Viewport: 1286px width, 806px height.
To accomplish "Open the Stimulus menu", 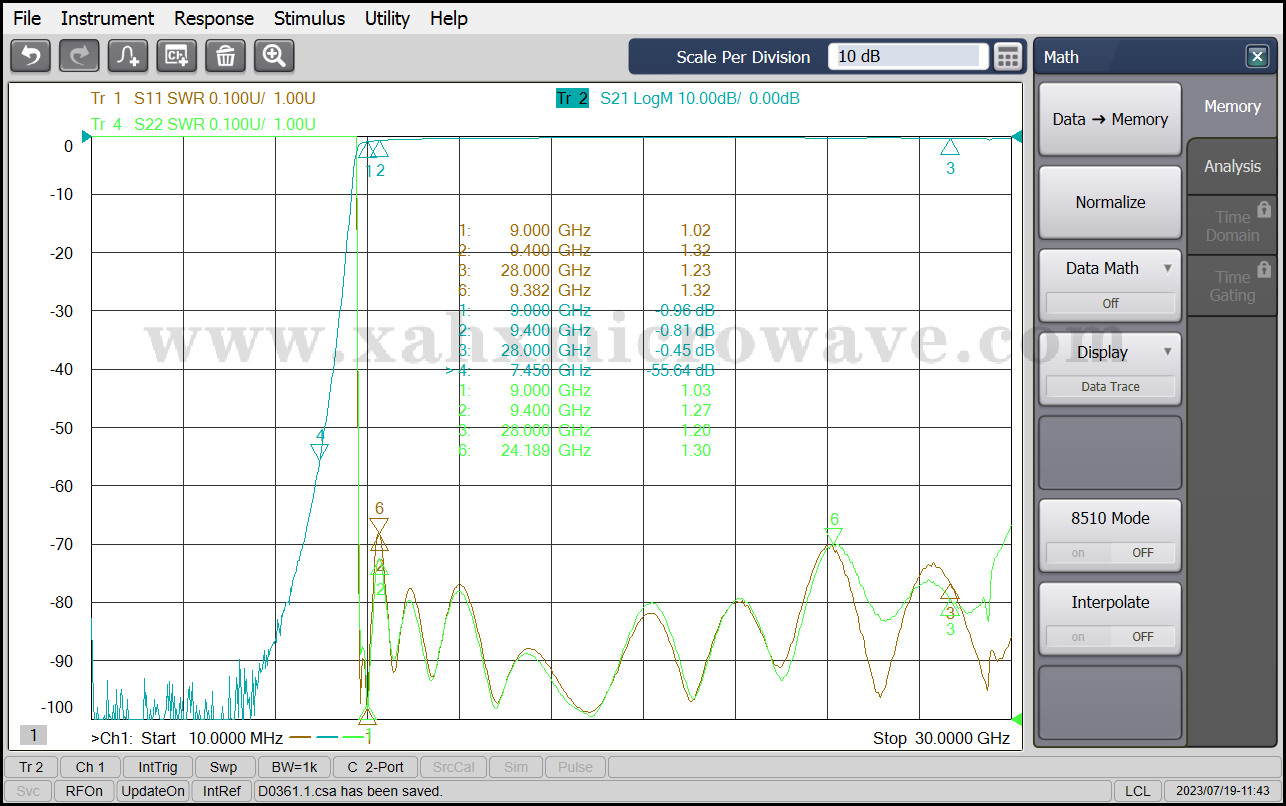I will click(309, 18).
